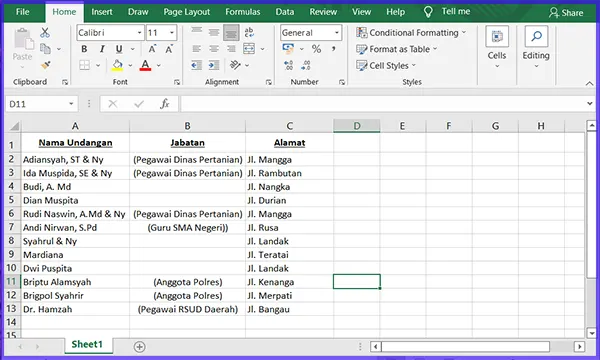Viewport: 600px width, 360px height.
Task: Open the Number format dialog launcher
Action: click(342, 82)
